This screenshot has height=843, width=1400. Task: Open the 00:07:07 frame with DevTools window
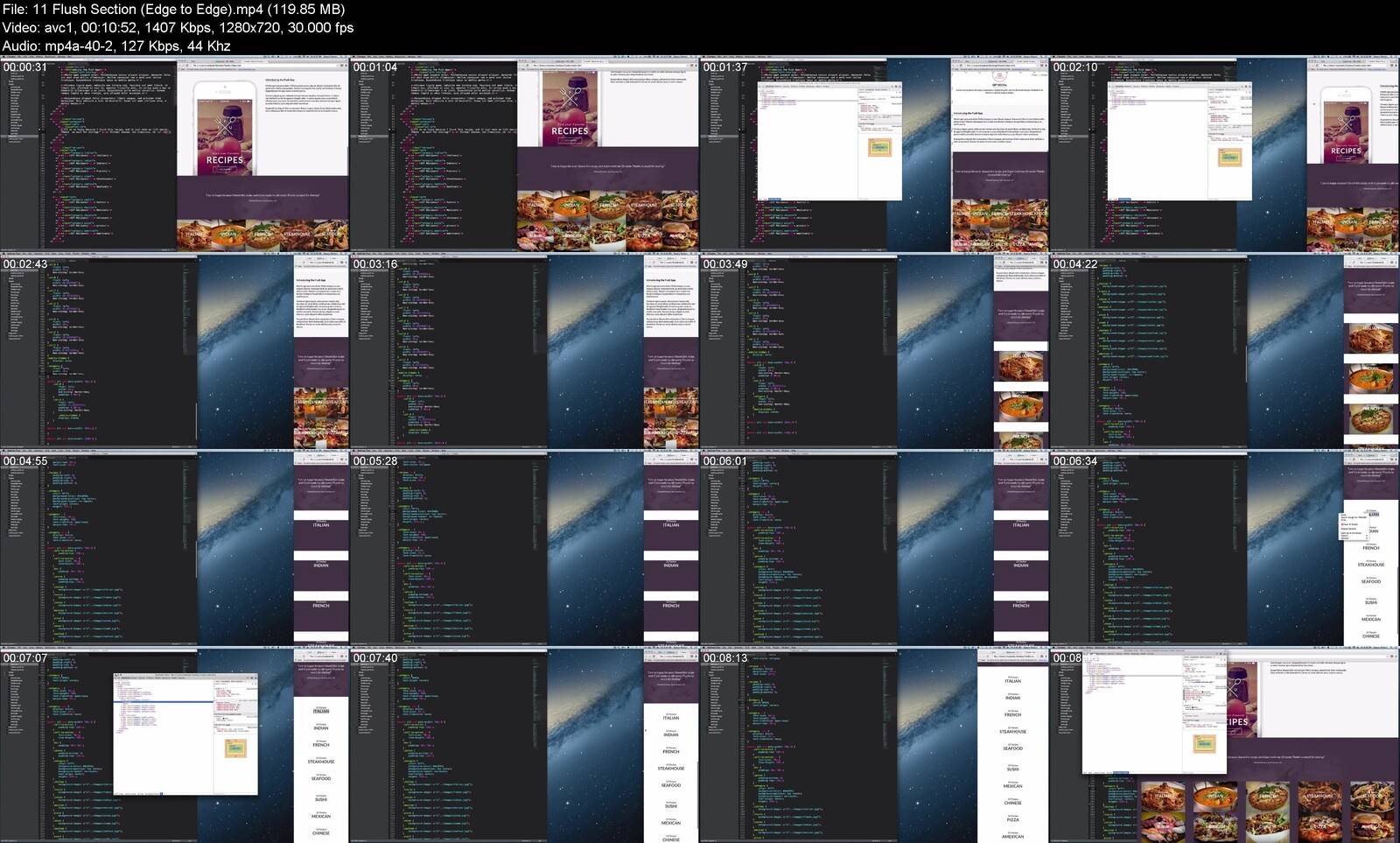(x=175, y=745)
